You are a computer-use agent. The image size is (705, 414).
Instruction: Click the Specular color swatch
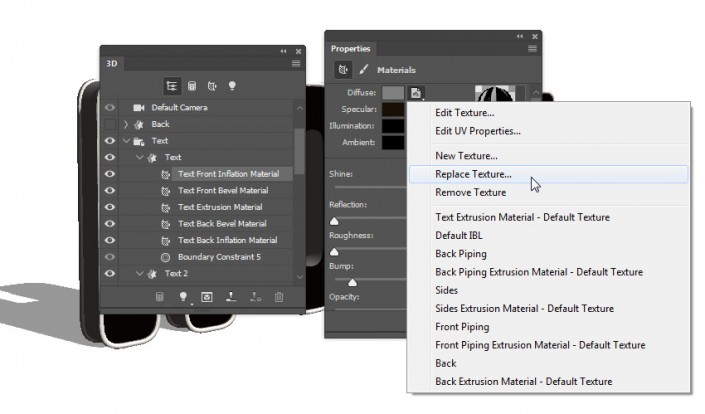(393, 109)
